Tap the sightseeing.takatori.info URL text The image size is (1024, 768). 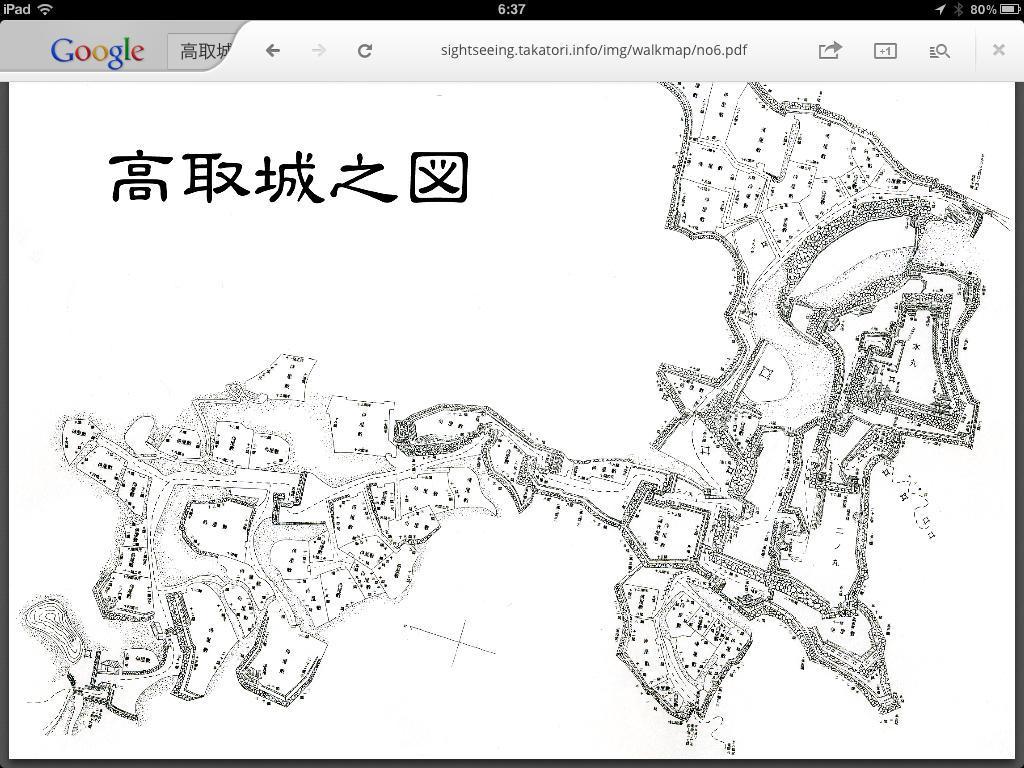(593, 50)
